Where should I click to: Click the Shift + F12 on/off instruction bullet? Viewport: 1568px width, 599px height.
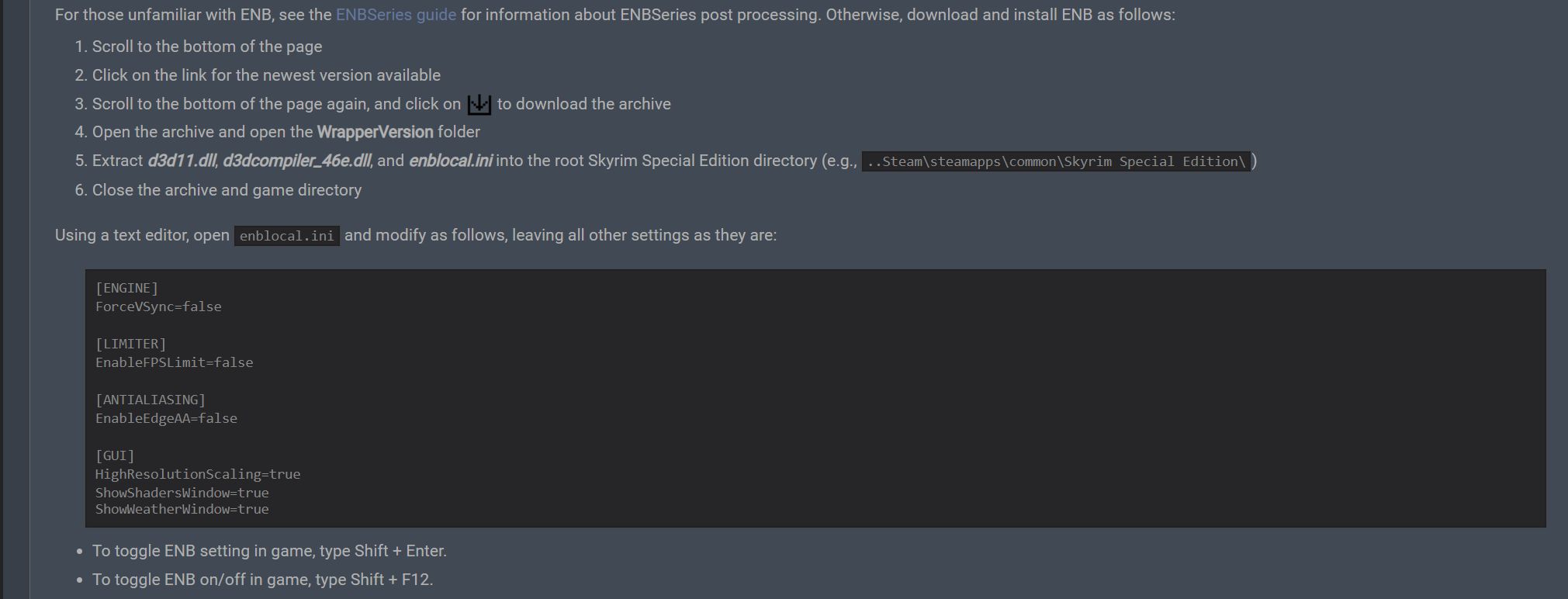point(262,580)
